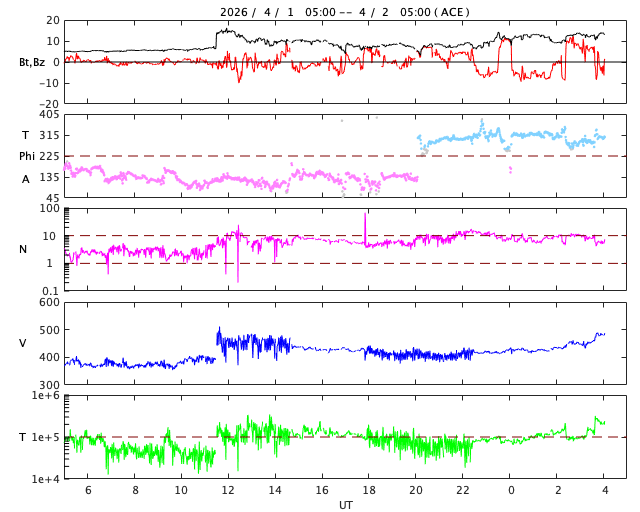The width and height of the screenshot is (640, 512).
Task: Click the 1e+6 temperature scale label
Action: pyautogui.click(x=46, y=397)
